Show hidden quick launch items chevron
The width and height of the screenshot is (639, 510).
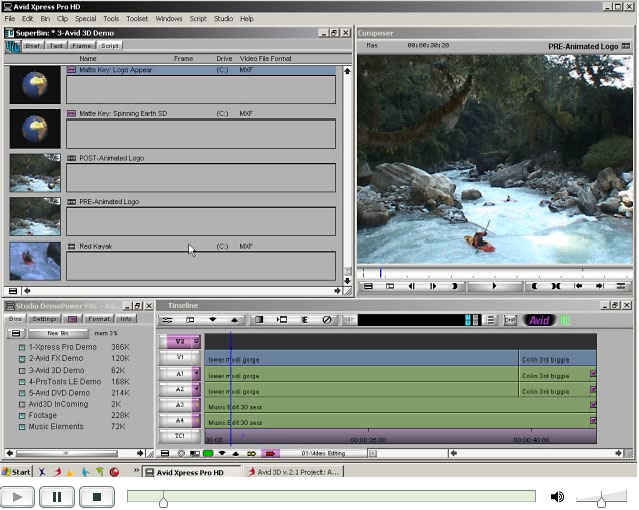[137, 471]
